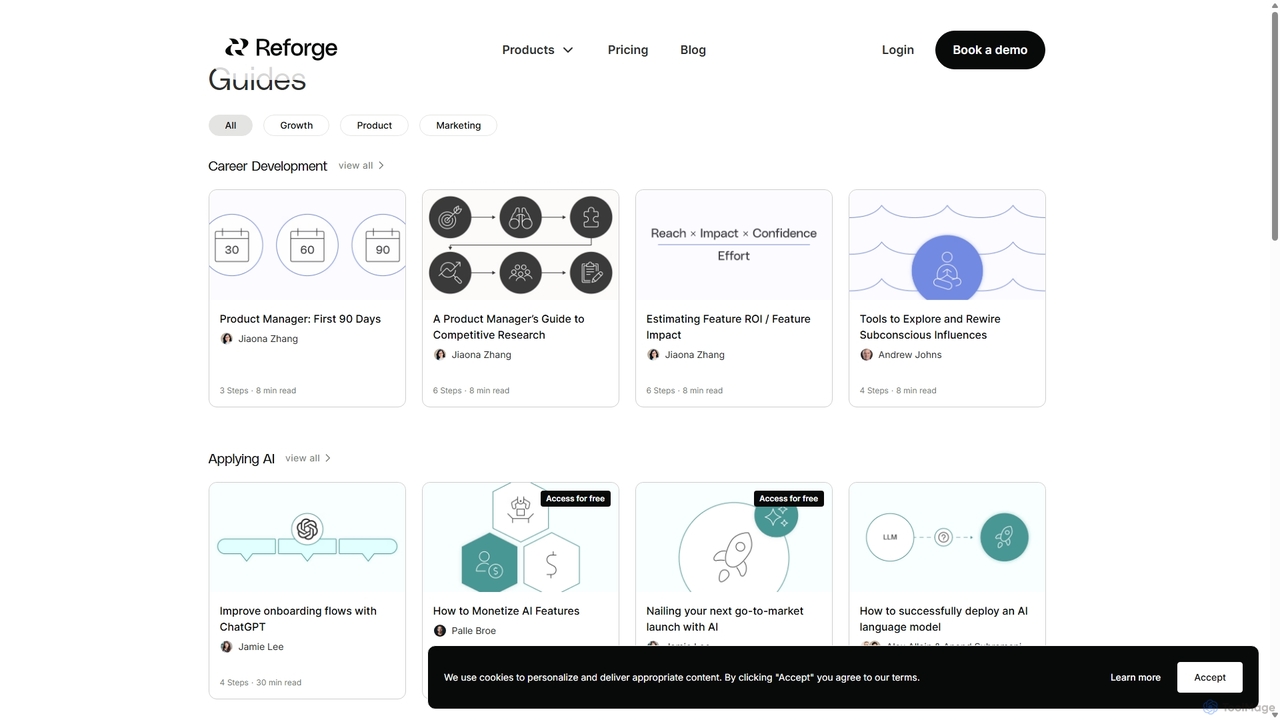Screen dimensions: 1280x720
Task: Click Jiaona Zhang avatar under First 90 Days
Action: click(x=226, y=339)
